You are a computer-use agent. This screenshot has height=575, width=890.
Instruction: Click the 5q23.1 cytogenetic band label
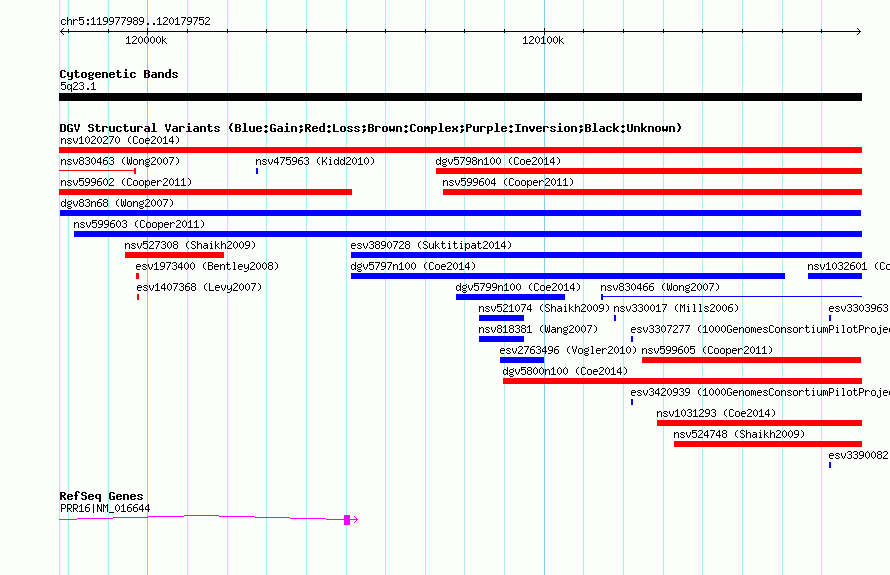click(x=78, y=86)
